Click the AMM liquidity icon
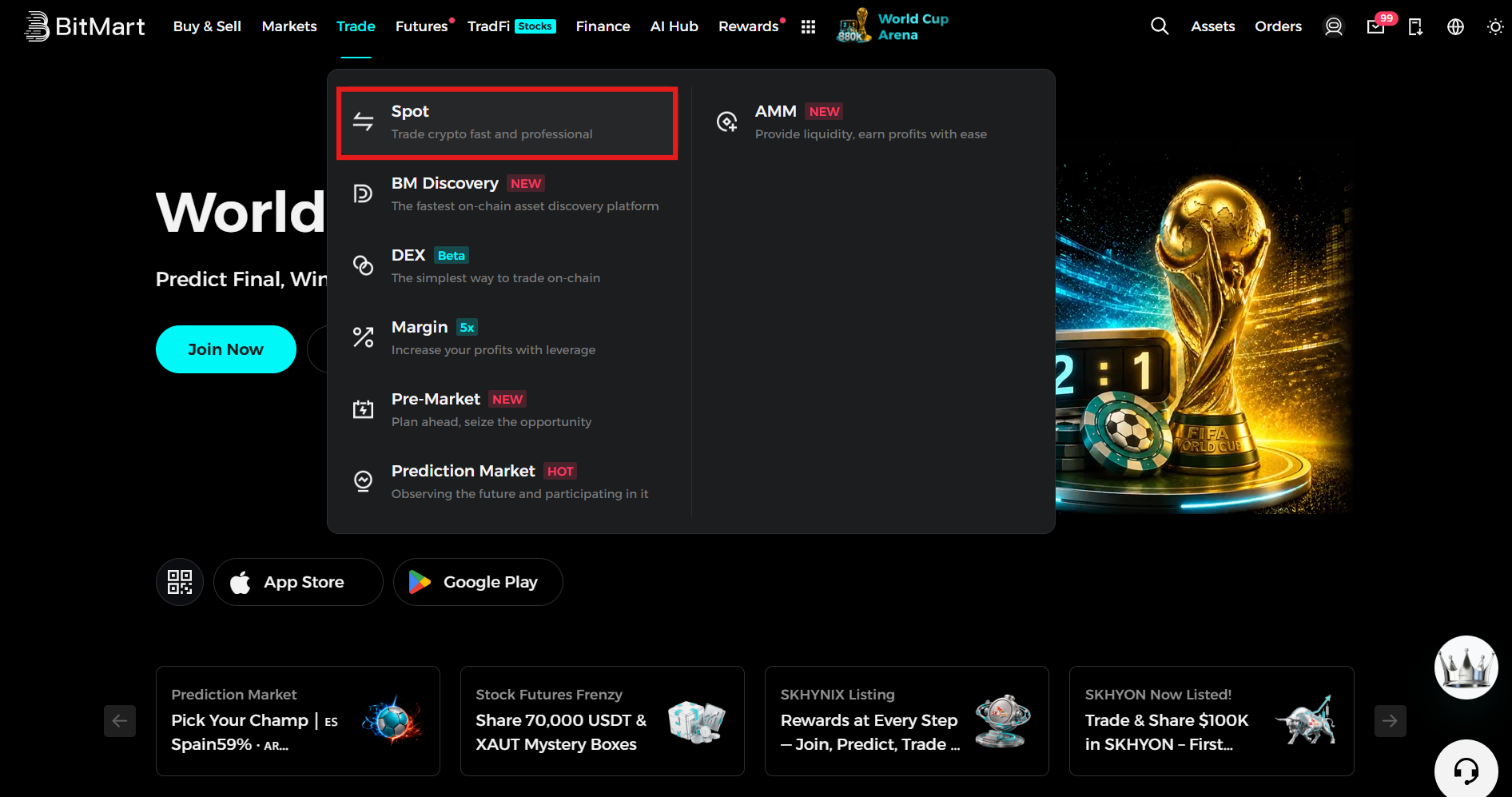 click(x=727, y=122)
